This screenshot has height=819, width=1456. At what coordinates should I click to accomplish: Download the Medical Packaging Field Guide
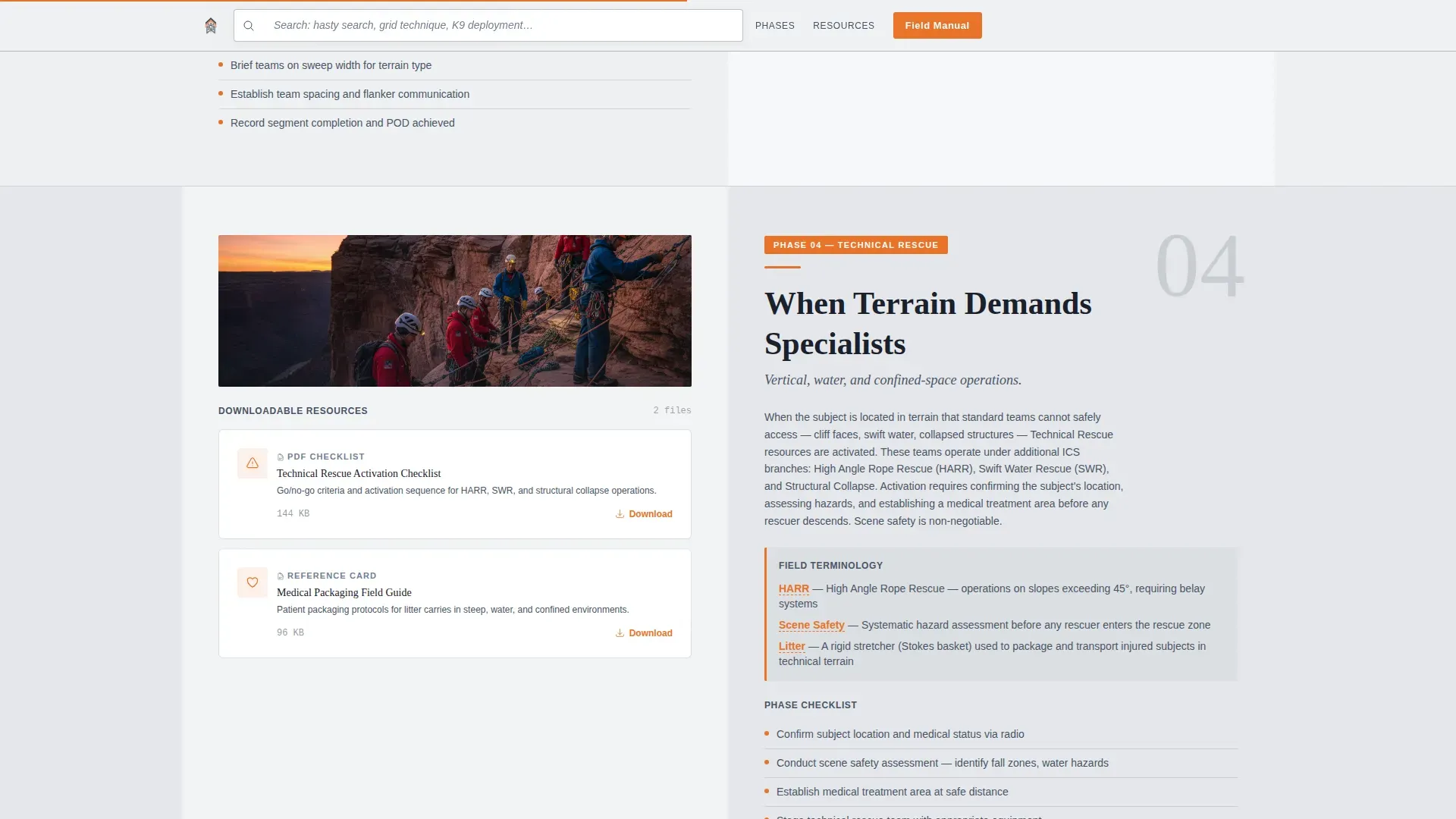coord(644,633)
